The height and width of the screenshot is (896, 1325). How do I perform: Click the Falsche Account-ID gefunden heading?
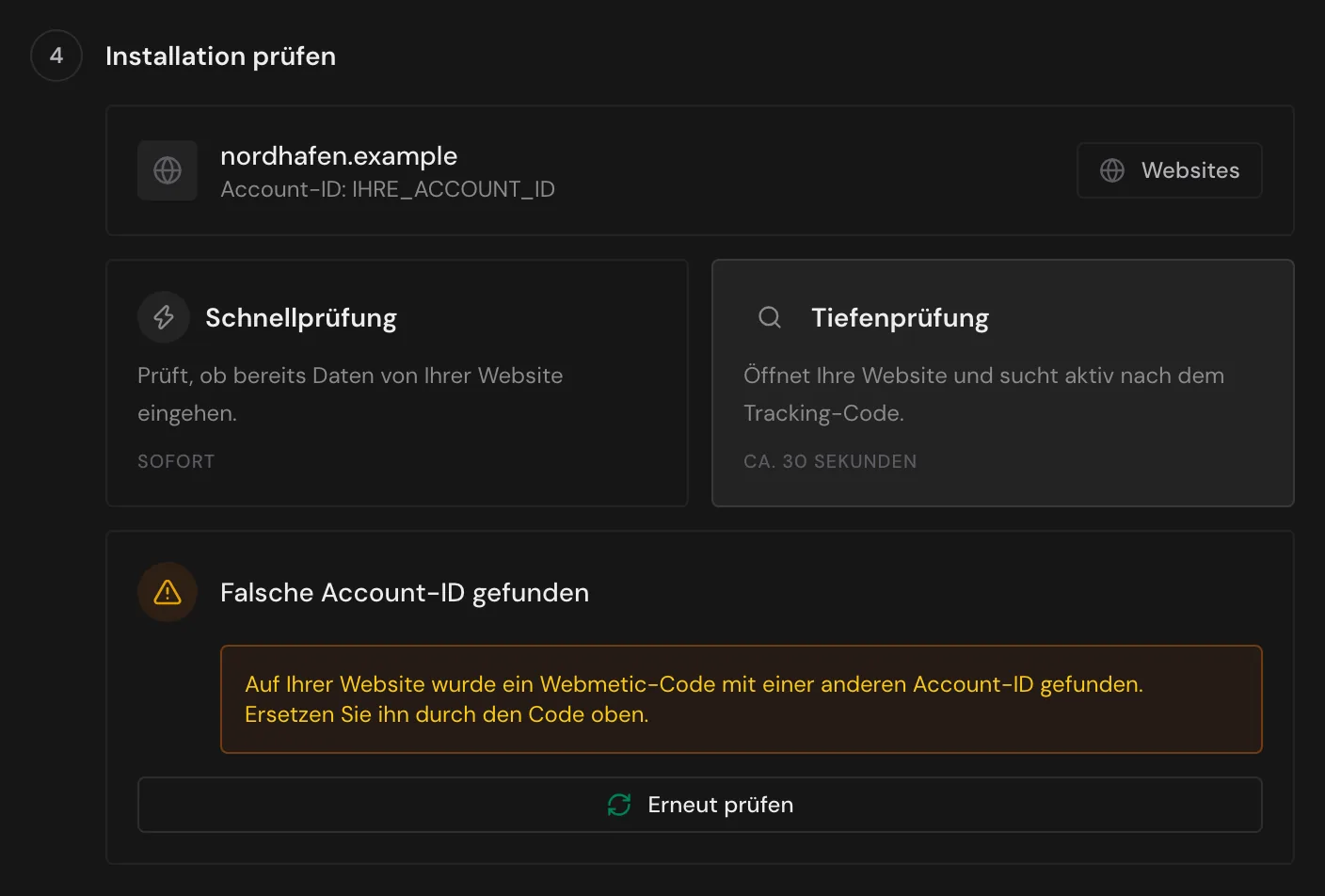click(405, 592)
